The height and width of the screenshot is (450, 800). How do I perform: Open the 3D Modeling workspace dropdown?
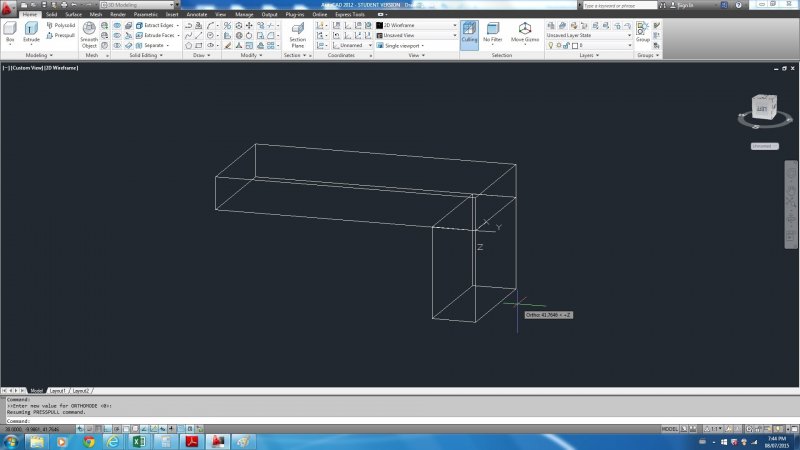click(x=136, y=5)
